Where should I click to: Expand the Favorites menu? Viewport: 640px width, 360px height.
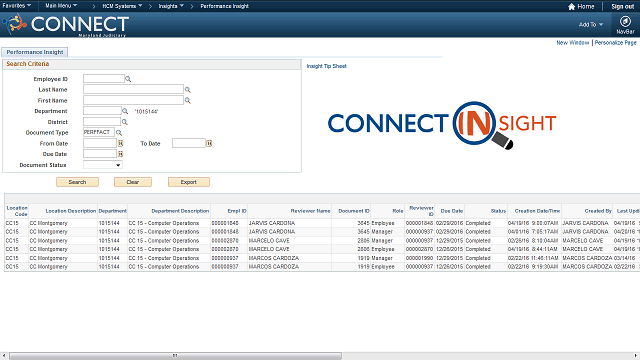coord(16,6)
